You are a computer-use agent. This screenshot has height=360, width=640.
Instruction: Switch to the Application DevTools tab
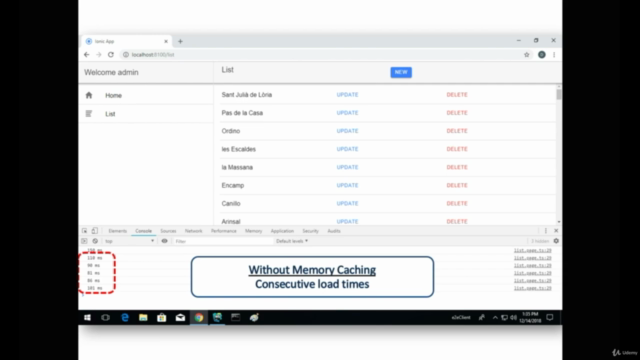coord(282,231)
